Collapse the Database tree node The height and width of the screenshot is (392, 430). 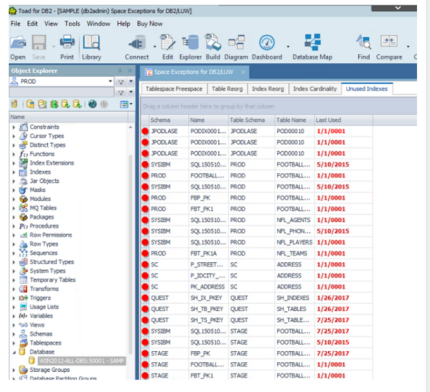(14, 352)
